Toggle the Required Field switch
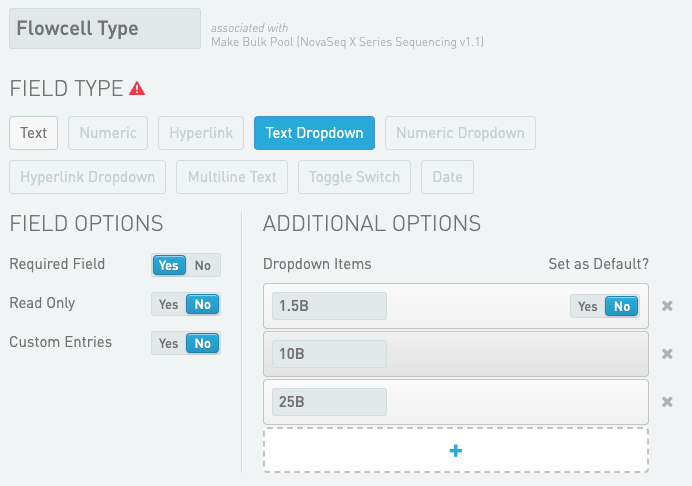 [186, 265]
